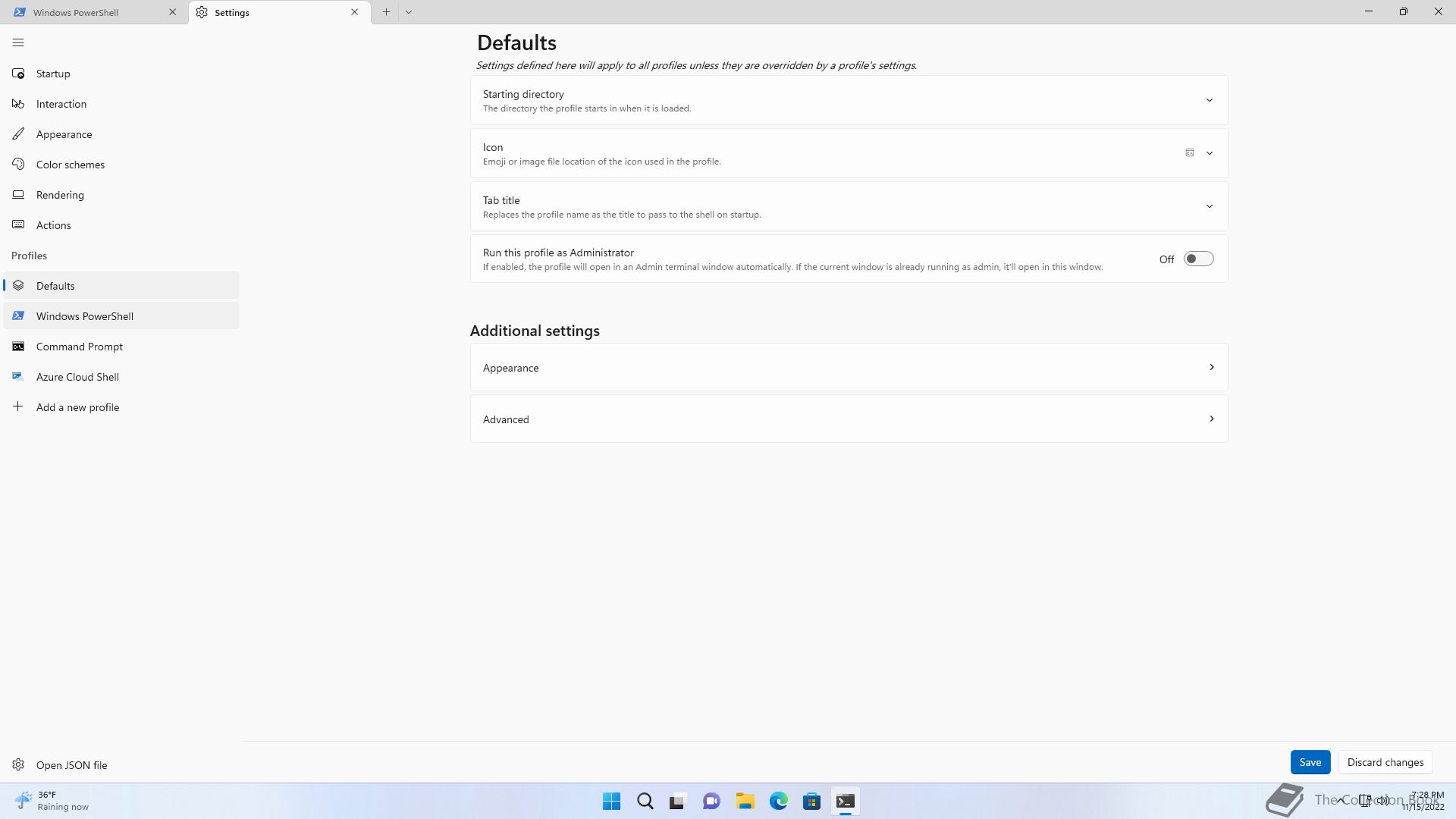Open Microsoft Edge from taskbar
This screenshot has height=819, width=1456.
778,801
